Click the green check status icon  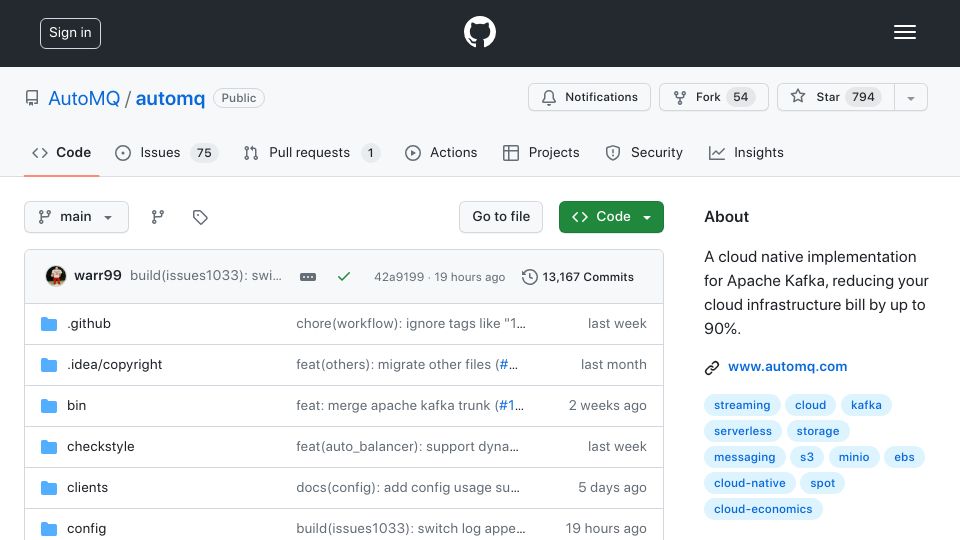pos(344,277)
